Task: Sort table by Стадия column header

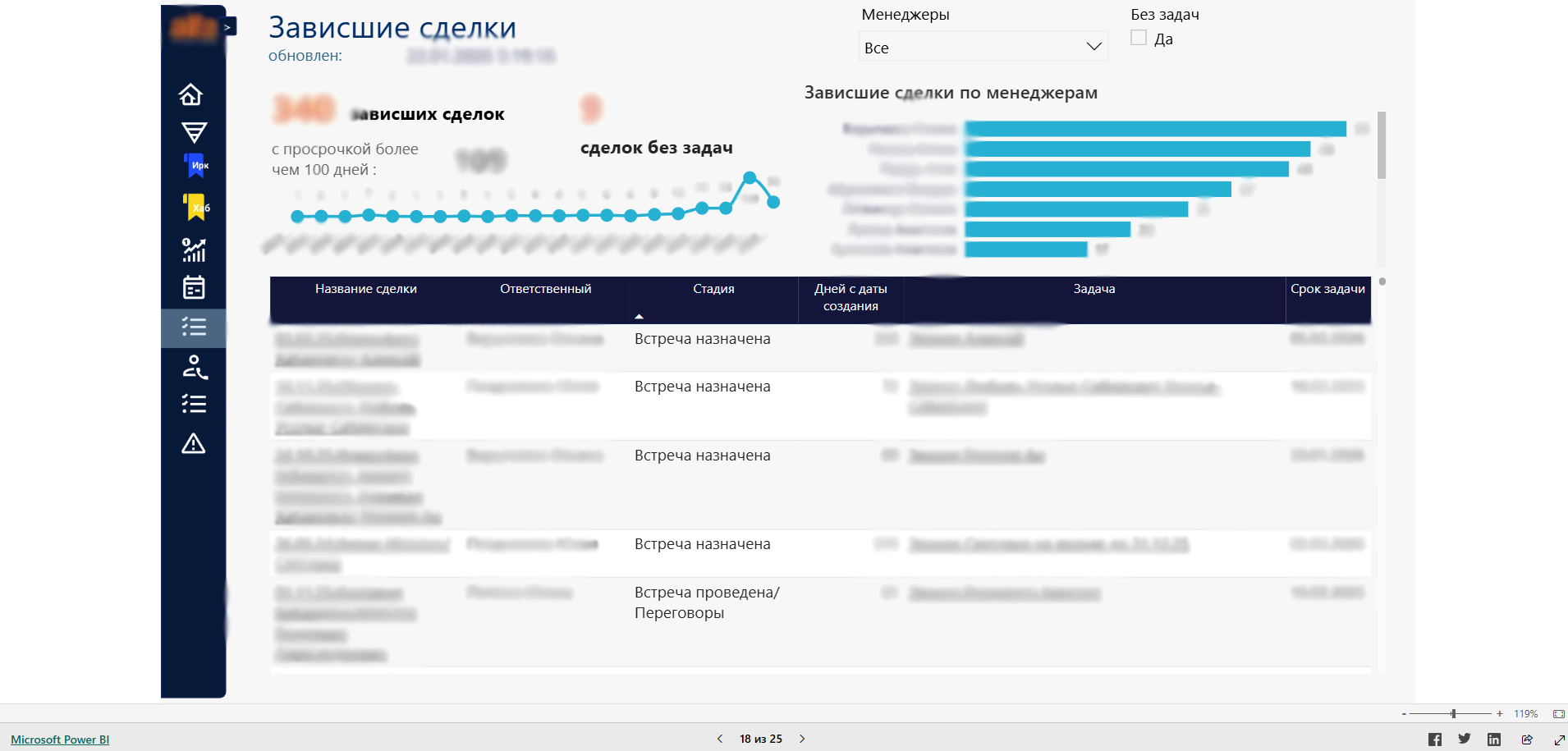Action: 713,289
